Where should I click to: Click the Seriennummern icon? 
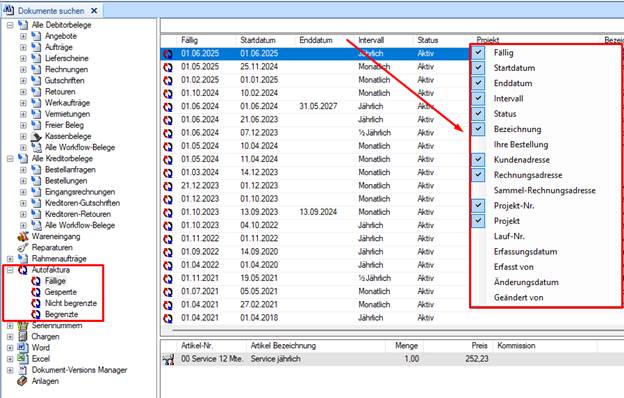[x=23, y=326]
